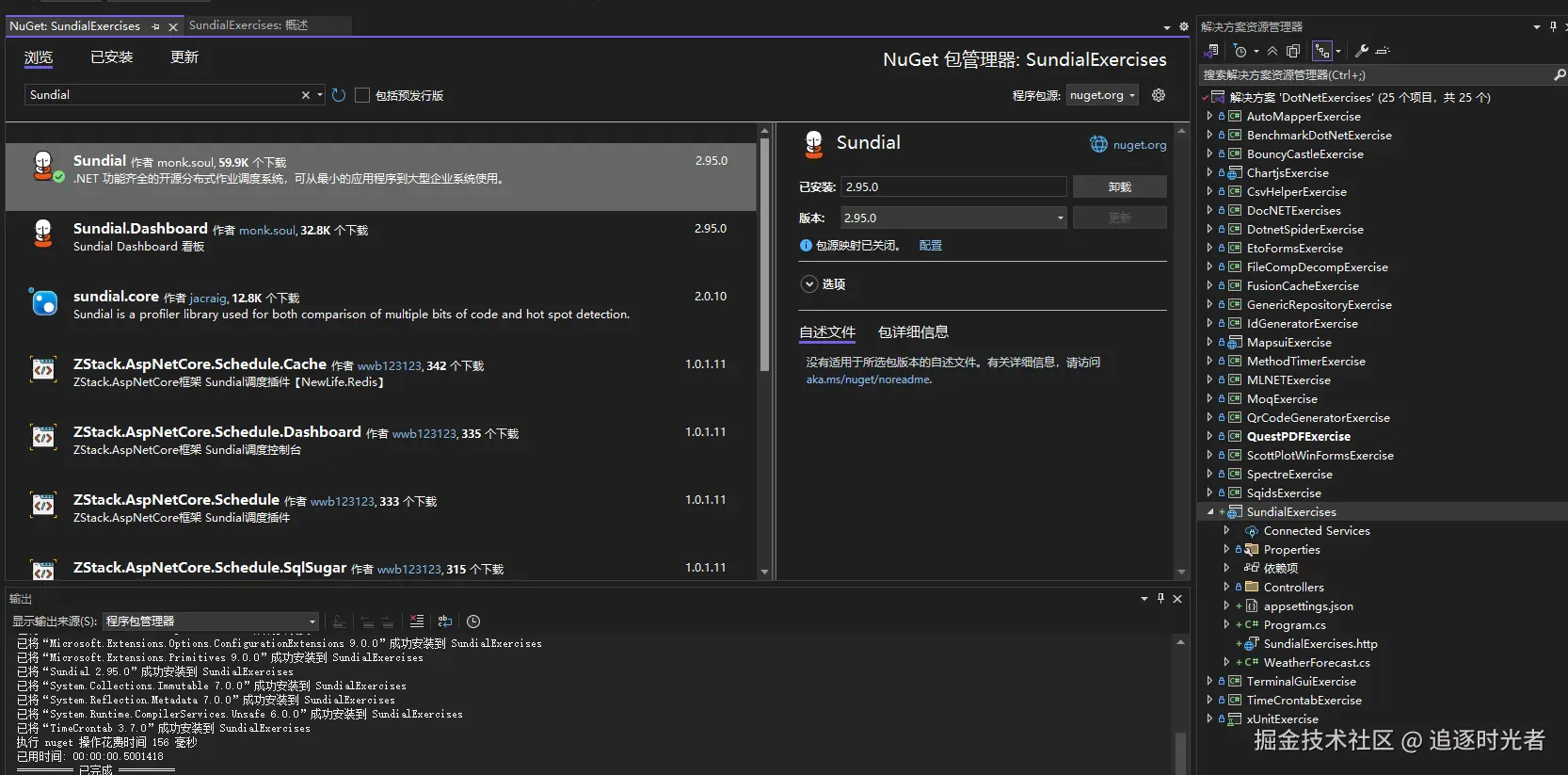Click the preview selected items icon
This screenshot has height=775, width=1568.
pos(1383,51)
